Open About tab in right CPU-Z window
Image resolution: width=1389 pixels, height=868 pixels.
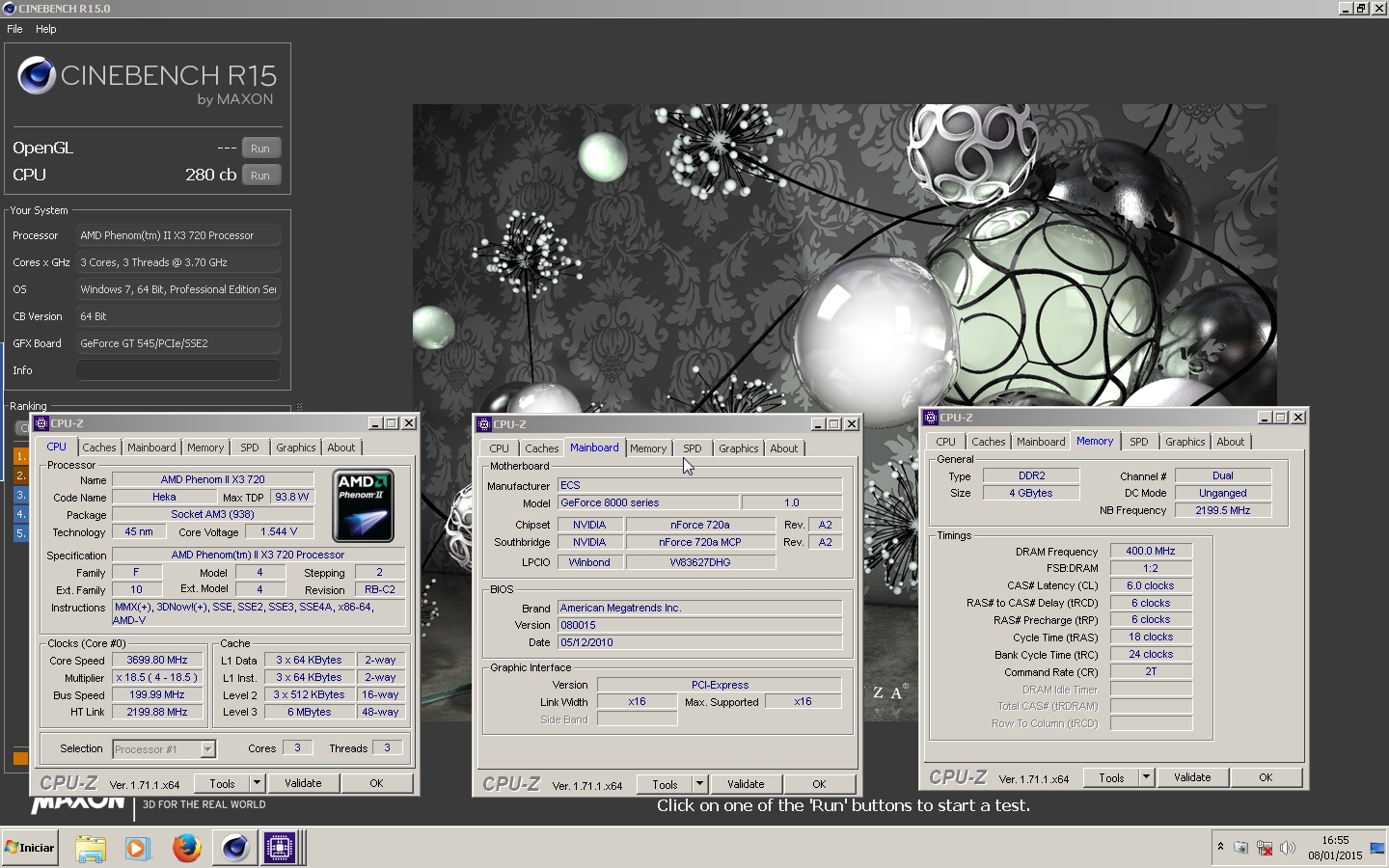coord(1230,442)
